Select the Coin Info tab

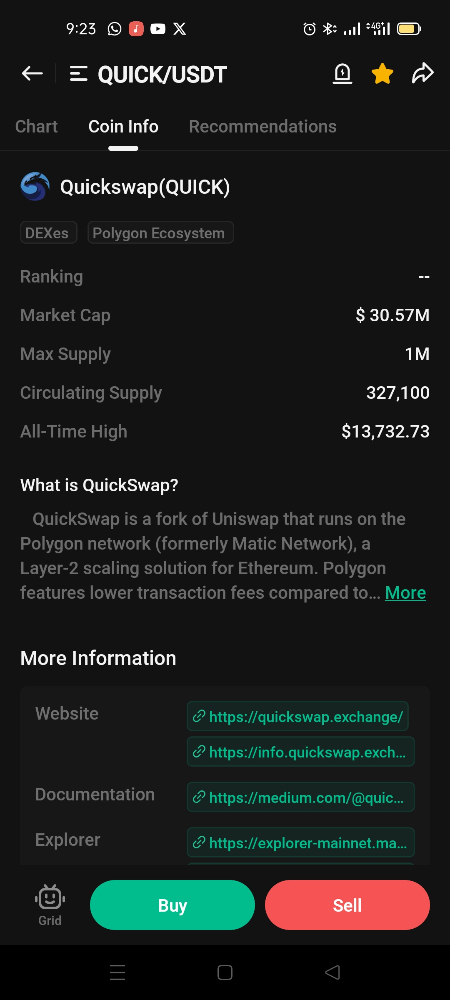coord(123,126)
